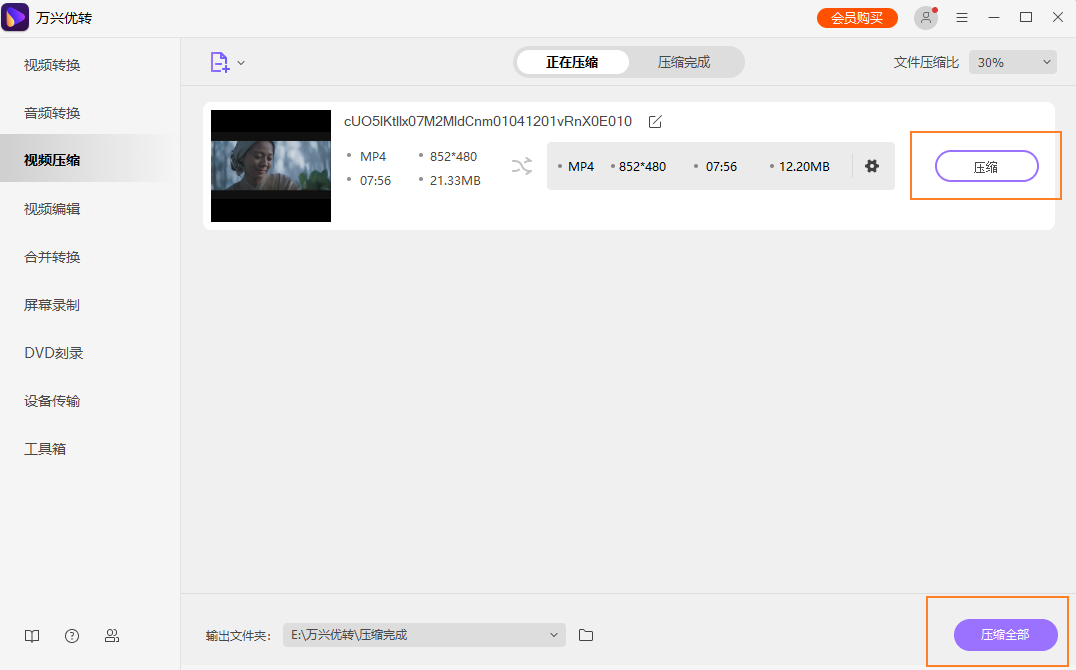Open the 30% 文件压缩比 dropdown
Screen dimensions: 1076x670
coord(1012,61)
